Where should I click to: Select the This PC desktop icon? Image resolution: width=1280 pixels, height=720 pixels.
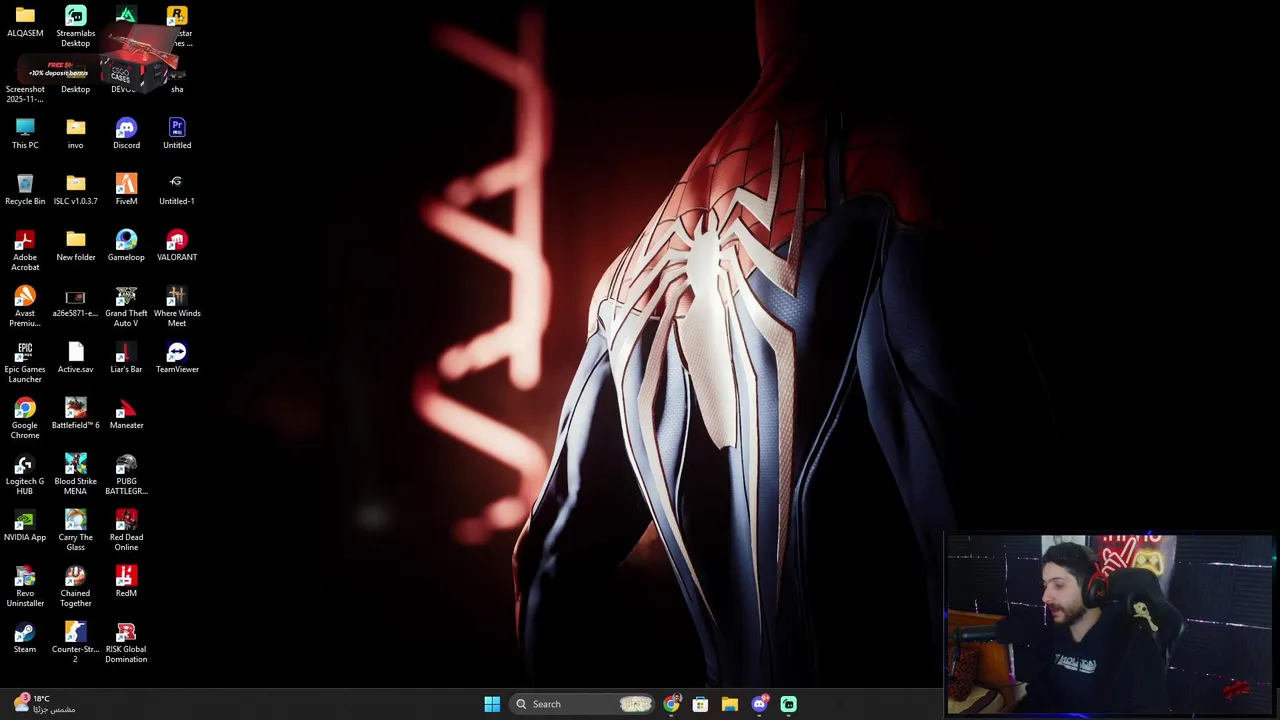click(25, 134)
